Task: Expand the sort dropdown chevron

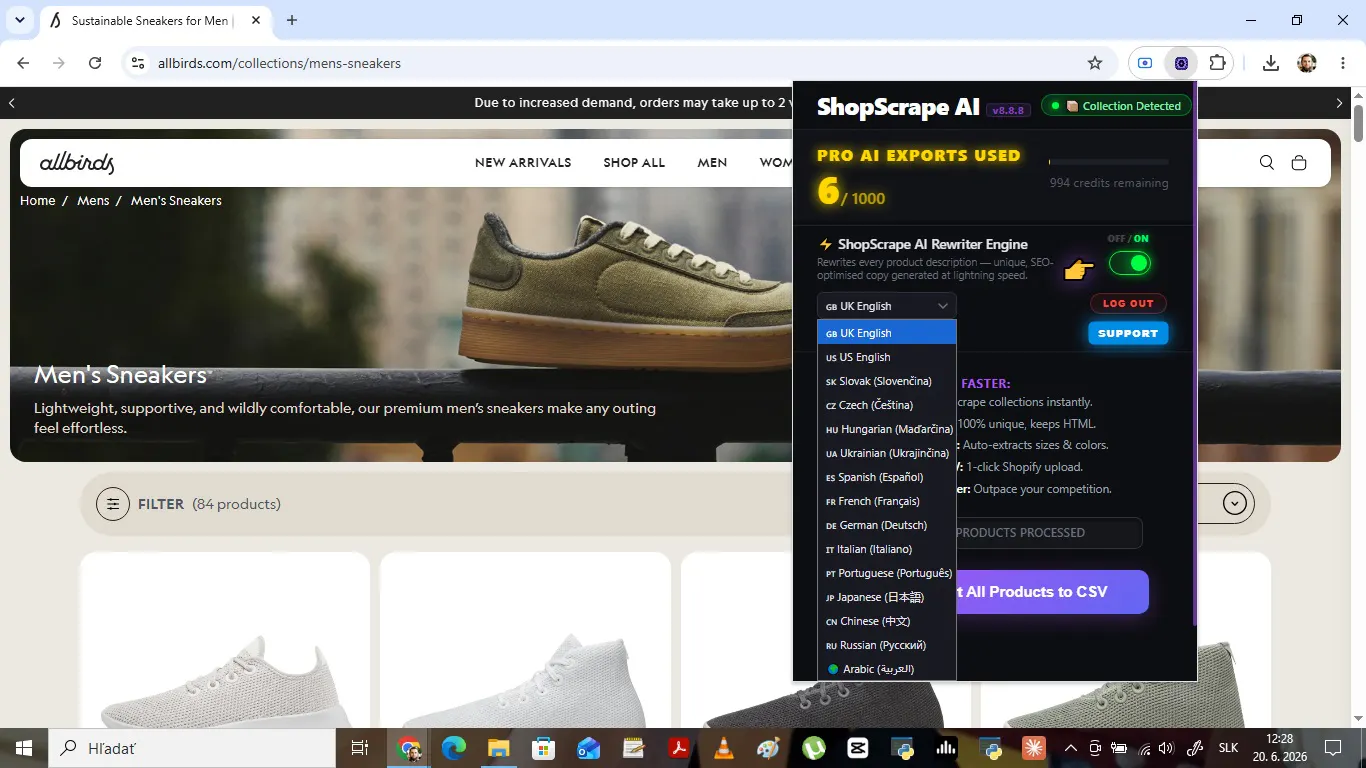Action: pos(1236,504)
